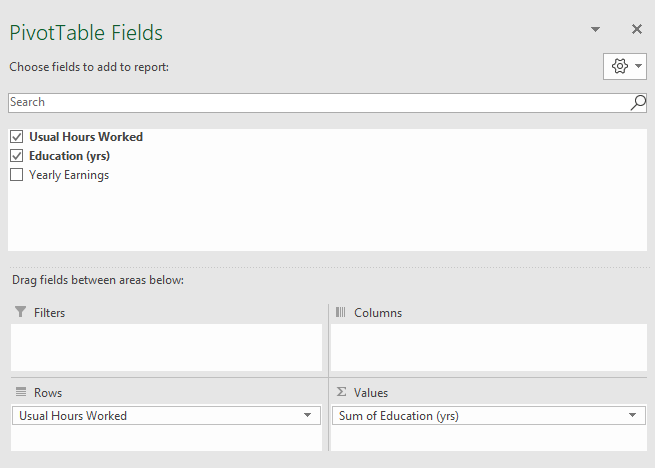This screenshot has height=468, width=655.
Task: Select the Sum of Education (yrs) value item
Action: [x=470, y=416]
